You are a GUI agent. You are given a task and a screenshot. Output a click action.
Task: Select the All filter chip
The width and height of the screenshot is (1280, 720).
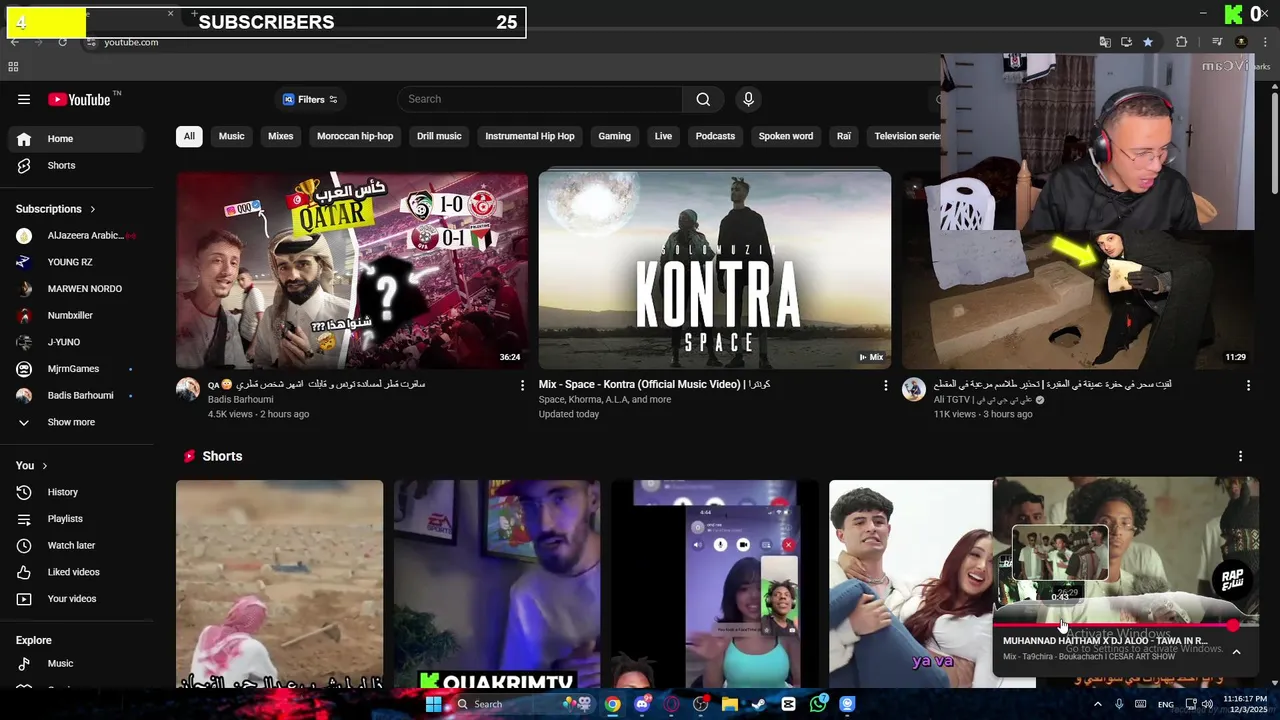188,136
